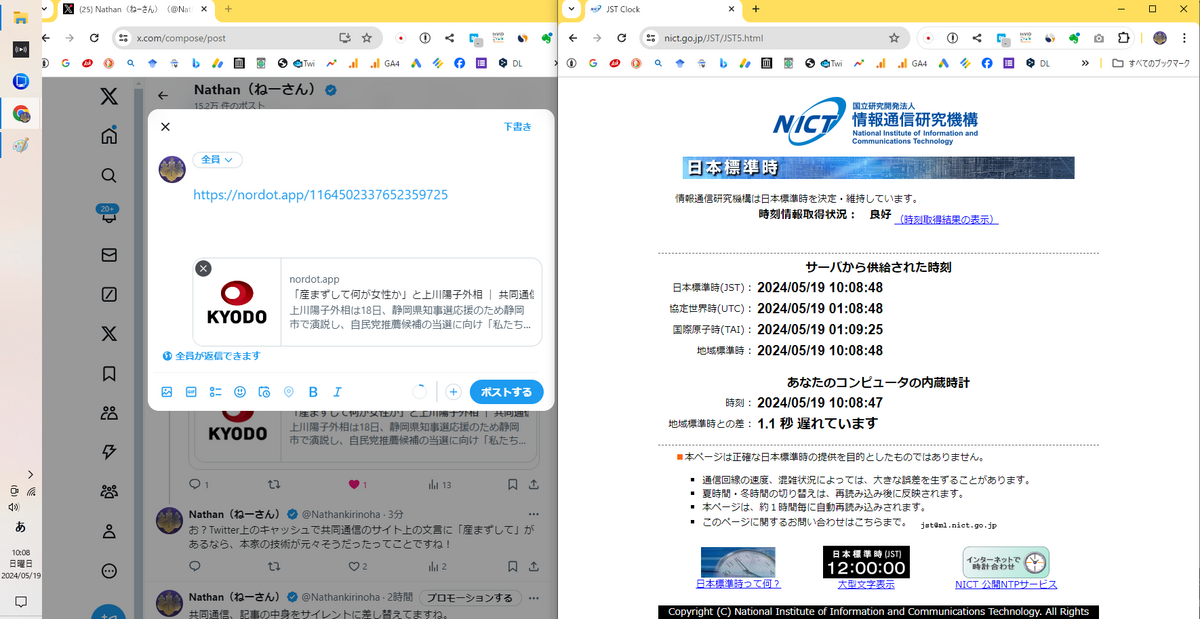The width and height of the screenshot is (1200, 619).
Task: Open More circle-dots menu in X sidebar
Action: pos(109,571)
